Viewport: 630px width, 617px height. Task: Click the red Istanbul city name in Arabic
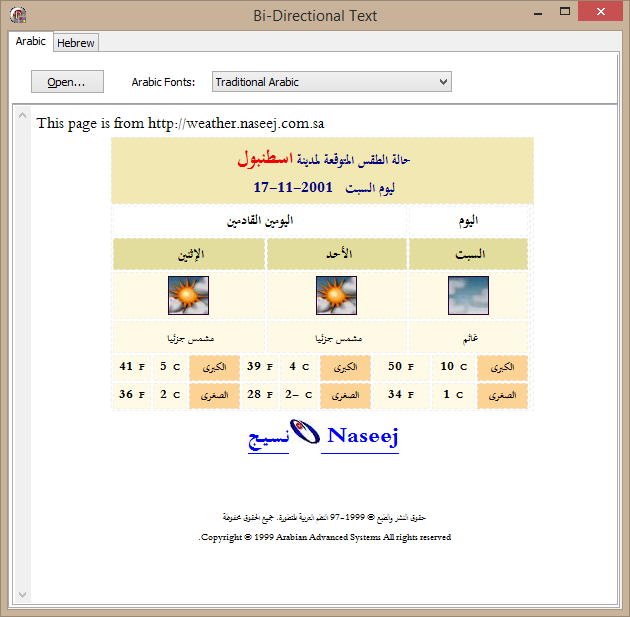(264, 160)
